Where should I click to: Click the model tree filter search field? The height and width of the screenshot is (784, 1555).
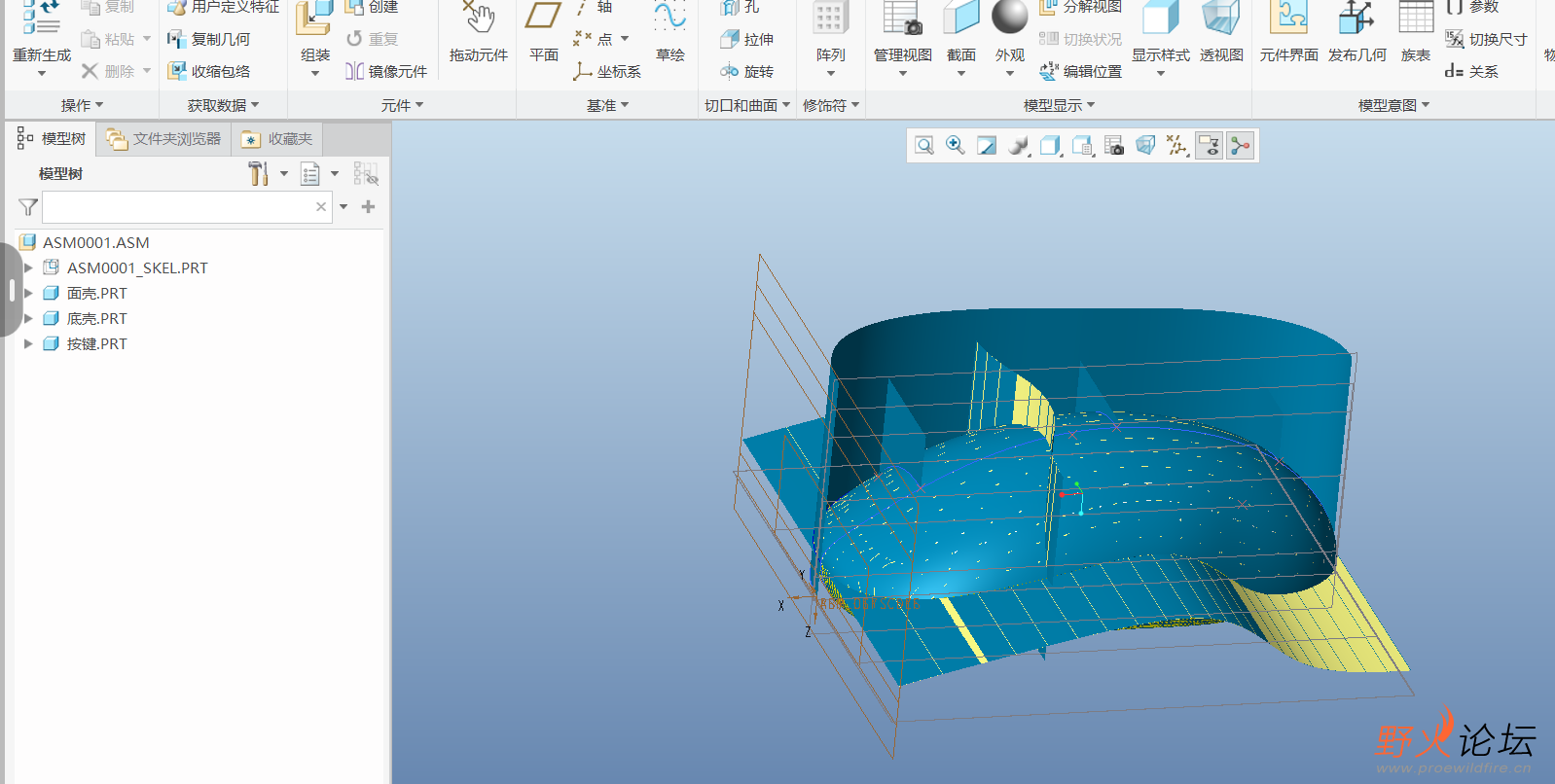(x=177, y=207)
